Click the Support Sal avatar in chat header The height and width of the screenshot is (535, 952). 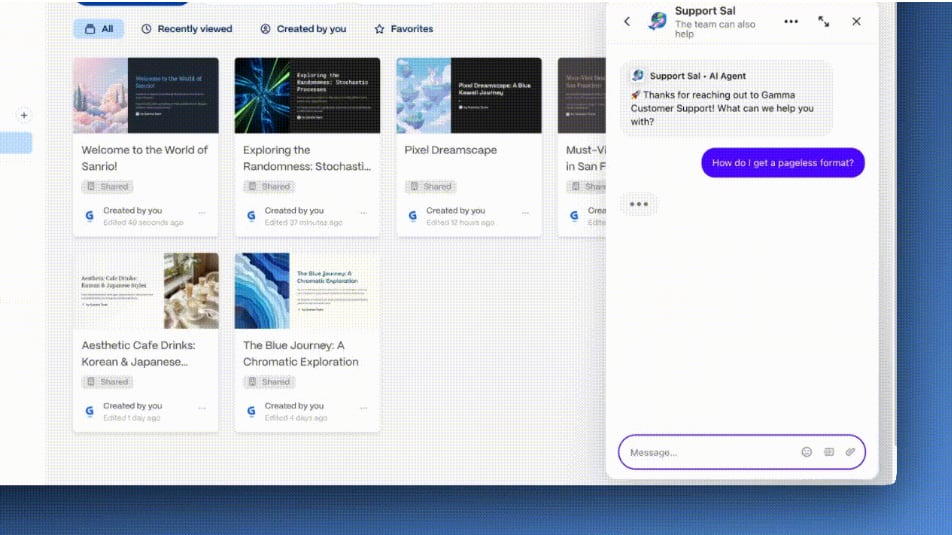pyautogui.click(x=658, y=21)
